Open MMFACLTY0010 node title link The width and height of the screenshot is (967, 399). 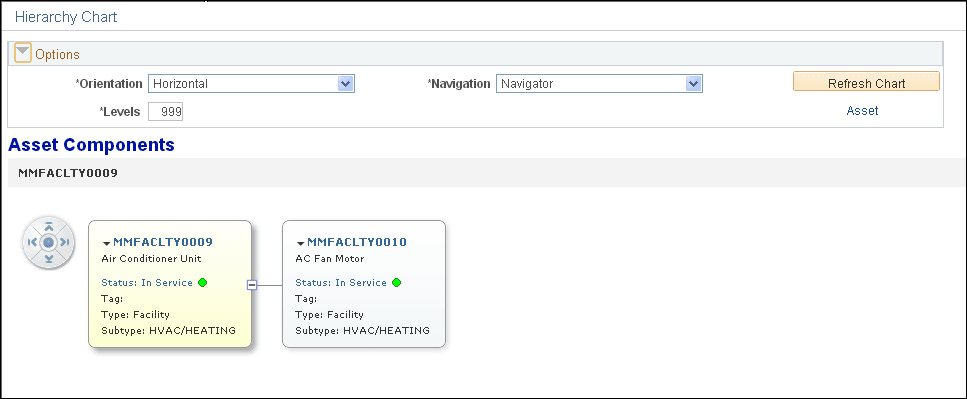coord(357,242)
